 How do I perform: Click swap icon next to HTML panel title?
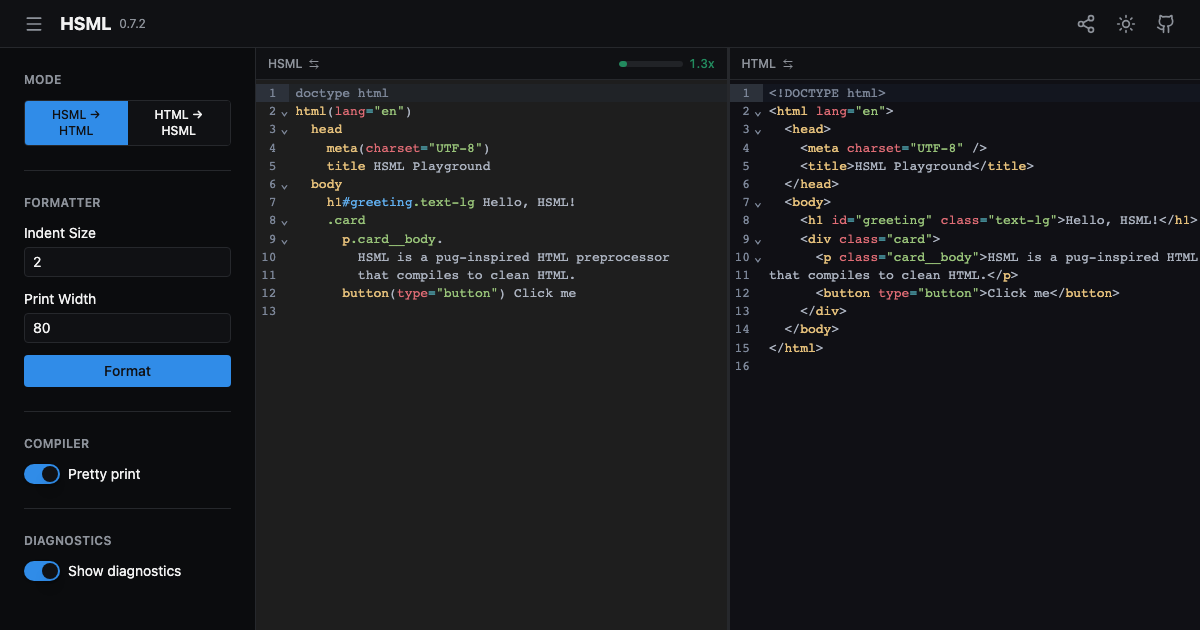click(788, 64)
